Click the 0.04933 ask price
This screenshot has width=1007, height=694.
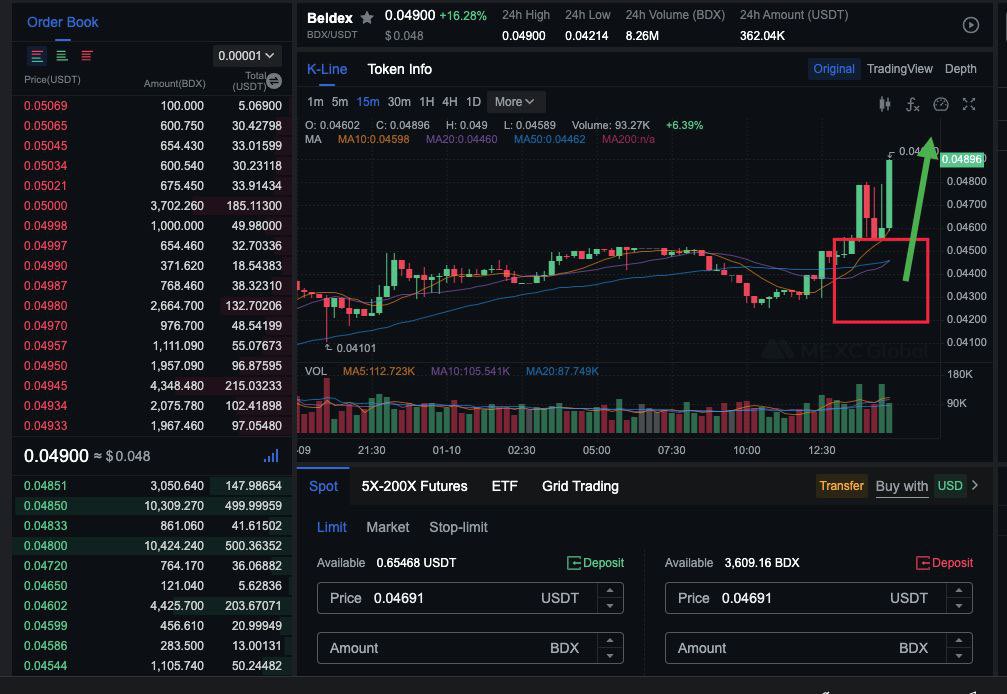pos(46,426)
